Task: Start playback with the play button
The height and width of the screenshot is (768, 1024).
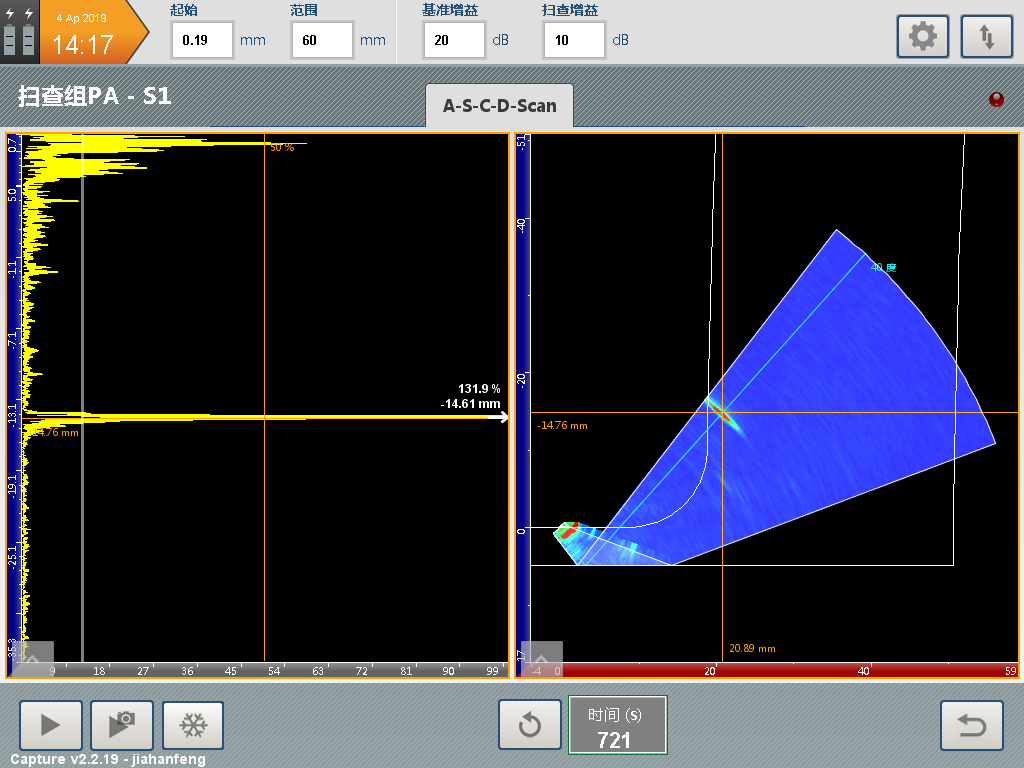Action: point(51,725)
